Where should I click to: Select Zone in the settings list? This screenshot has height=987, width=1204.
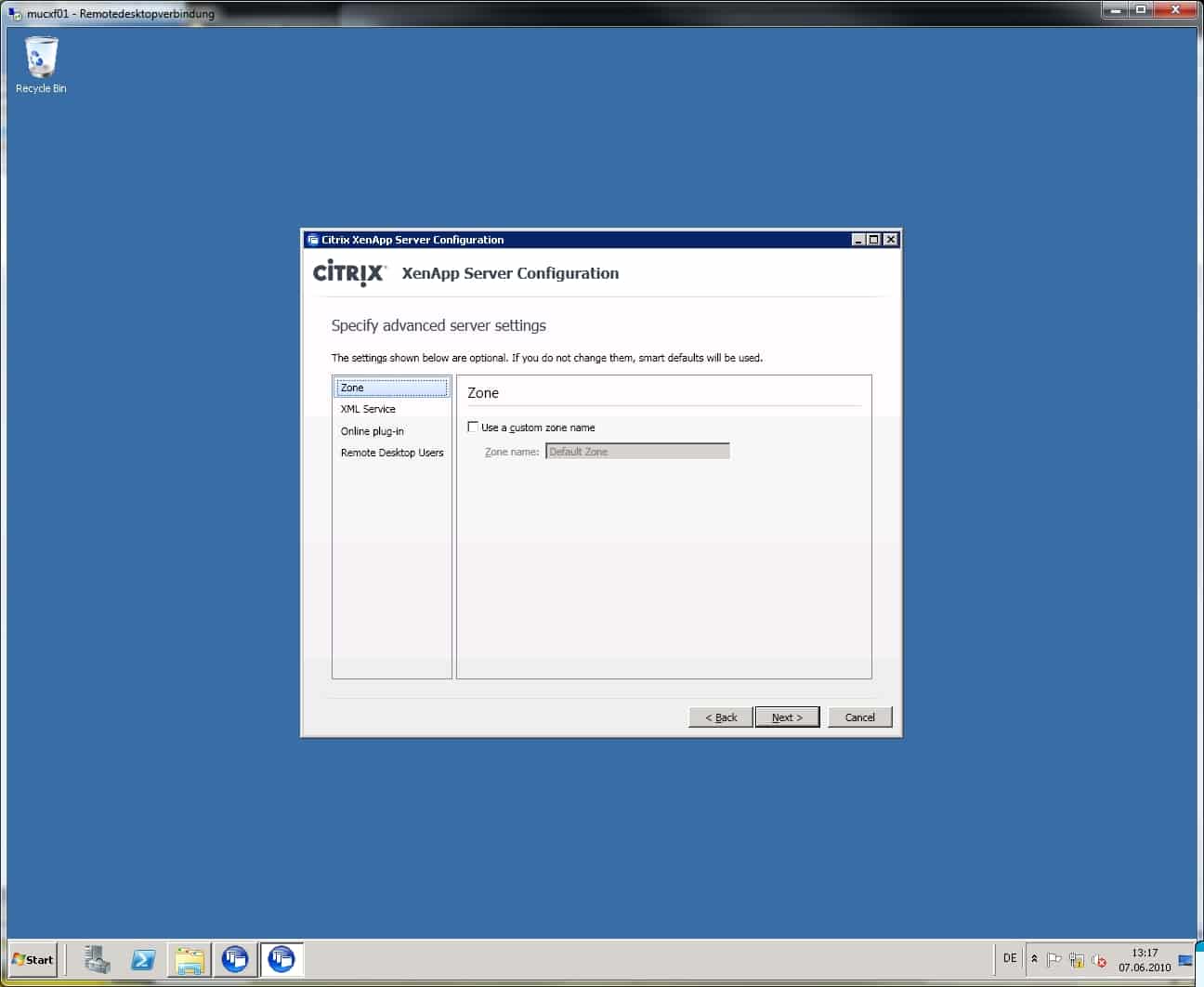click(392, 388)
